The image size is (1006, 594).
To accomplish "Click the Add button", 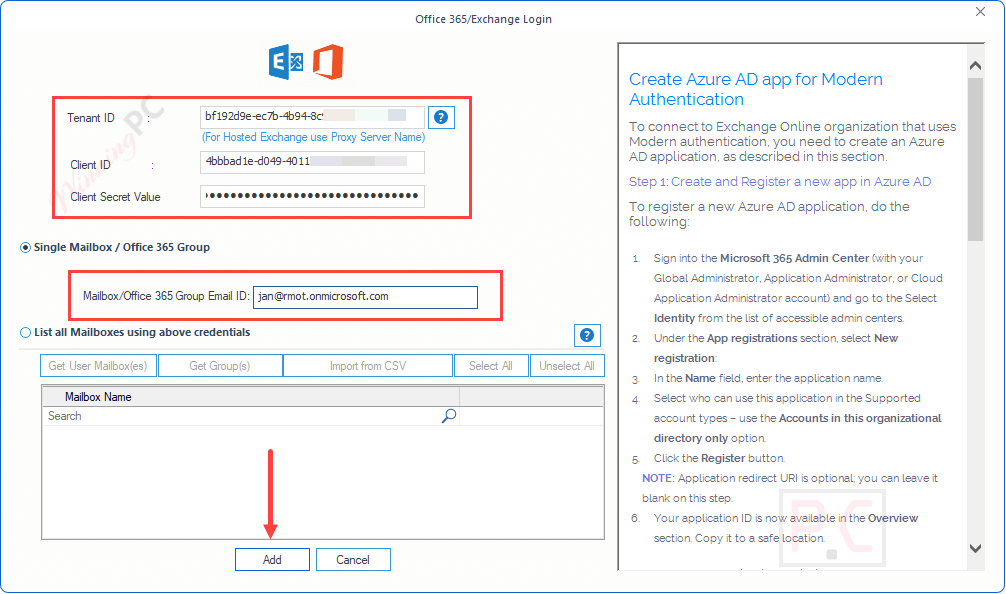I will click(272, 559).
